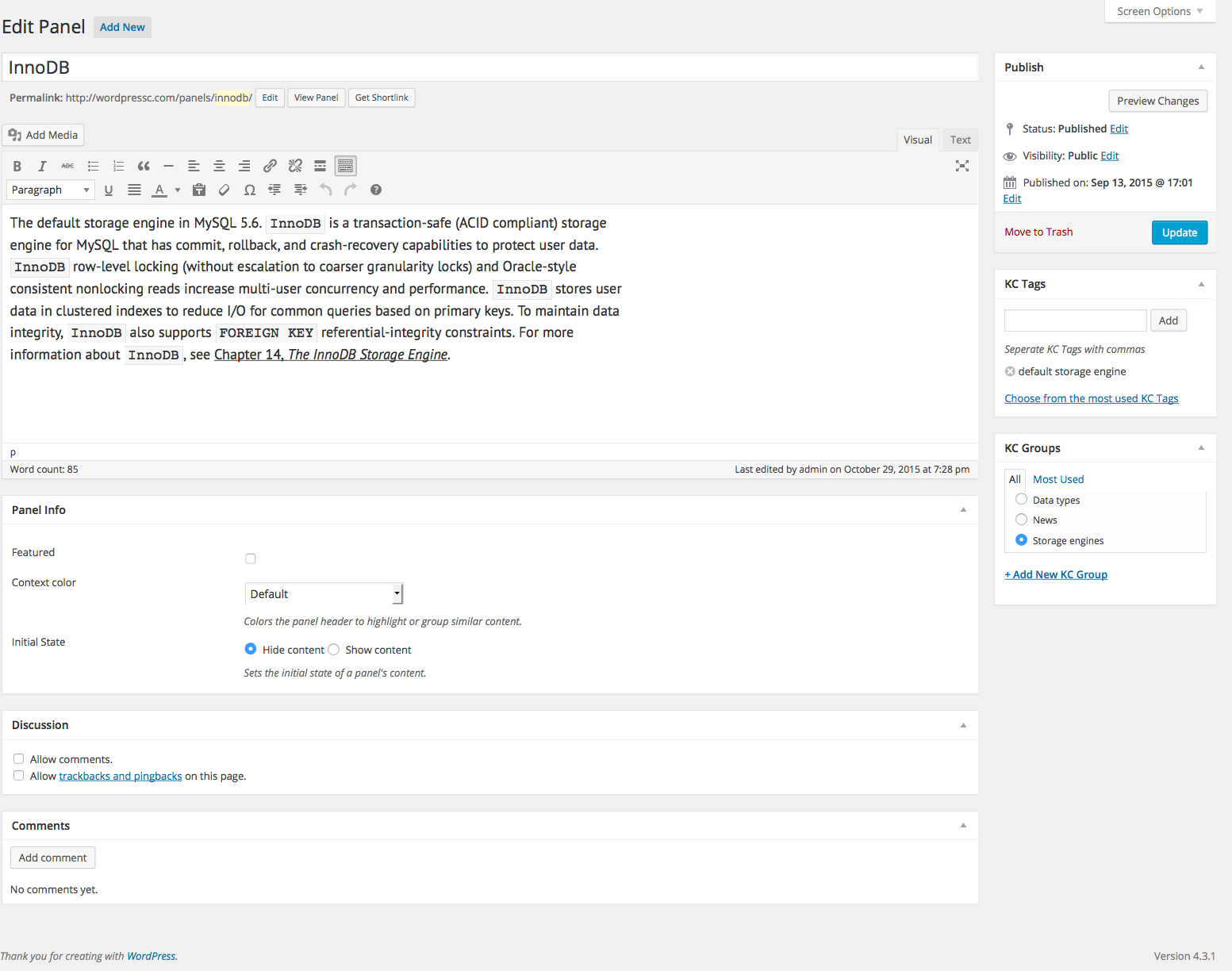This screenshot has width=1232, height=971.
Task: Insert a bulleted list
Action: coord(93,166)
